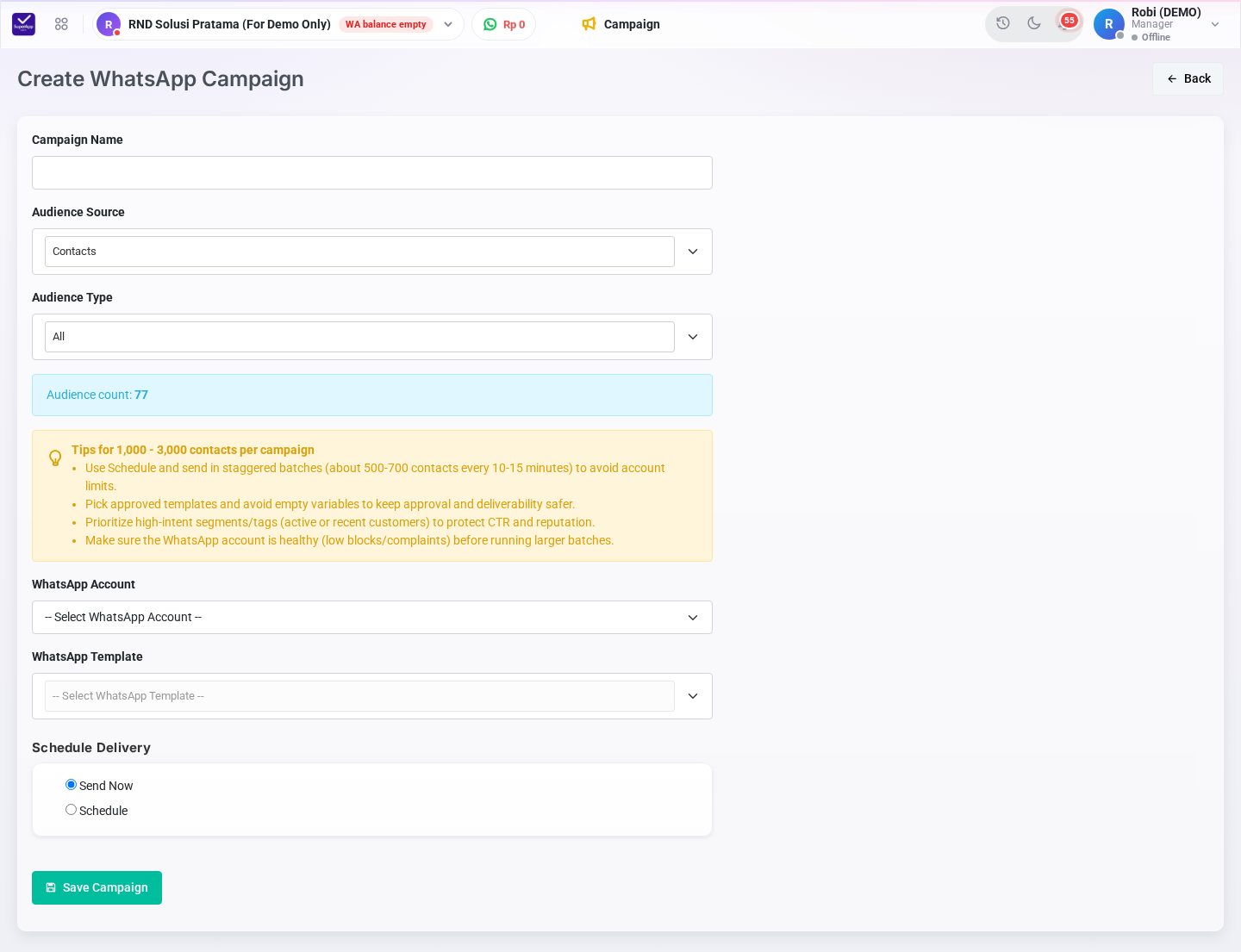Click the Campaign megaphone icon
The image size is (1241, 952).
click(589, 24)
